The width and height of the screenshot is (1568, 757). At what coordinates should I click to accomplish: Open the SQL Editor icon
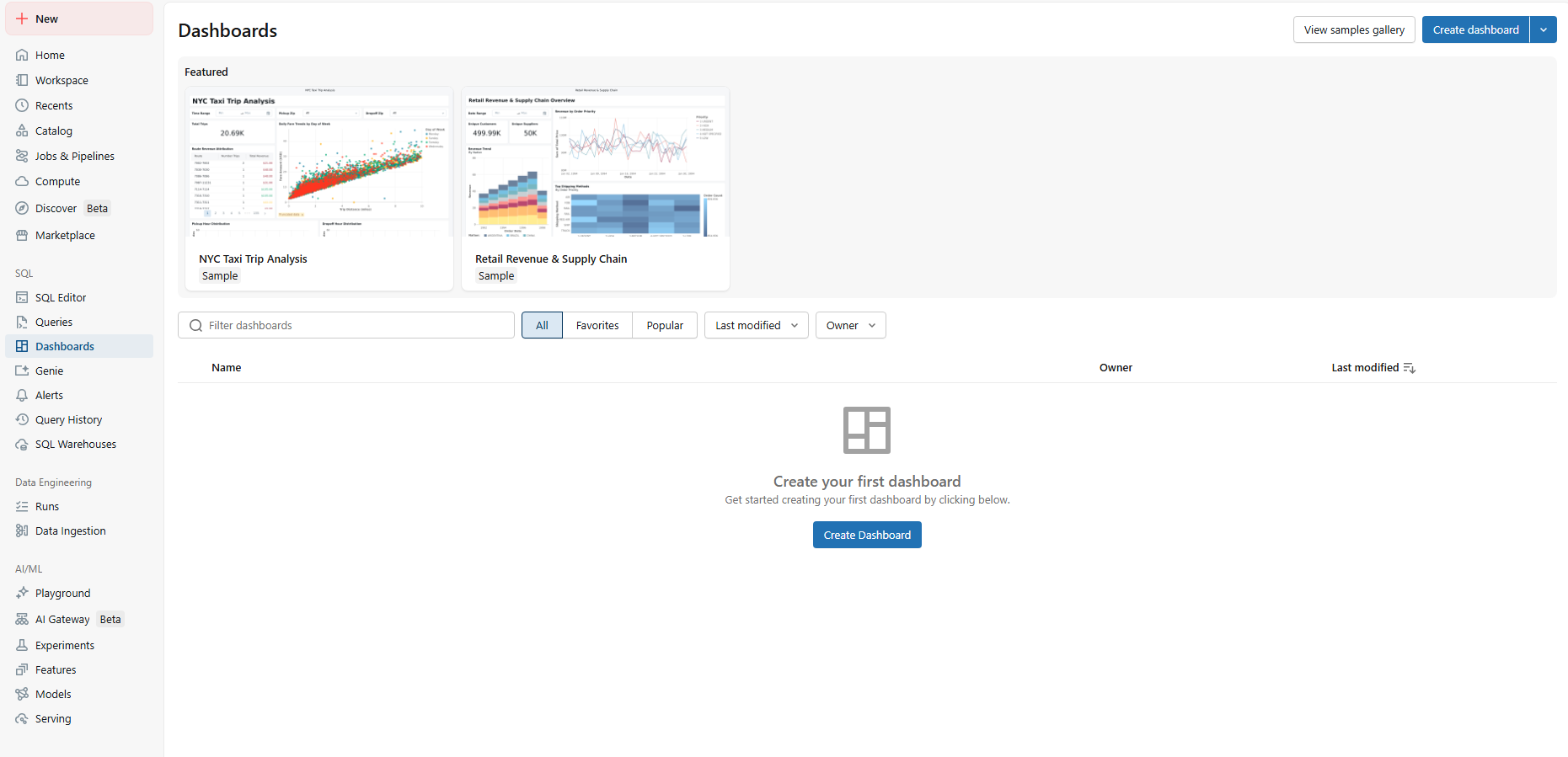coord(22,297)
